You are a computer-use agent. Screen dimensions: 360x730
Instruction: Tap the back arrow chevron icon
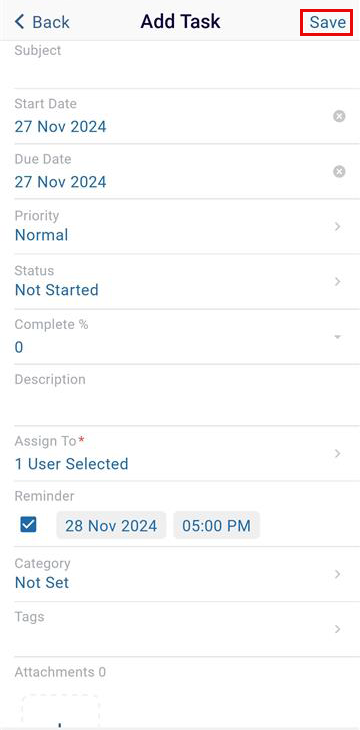(19, 21)
